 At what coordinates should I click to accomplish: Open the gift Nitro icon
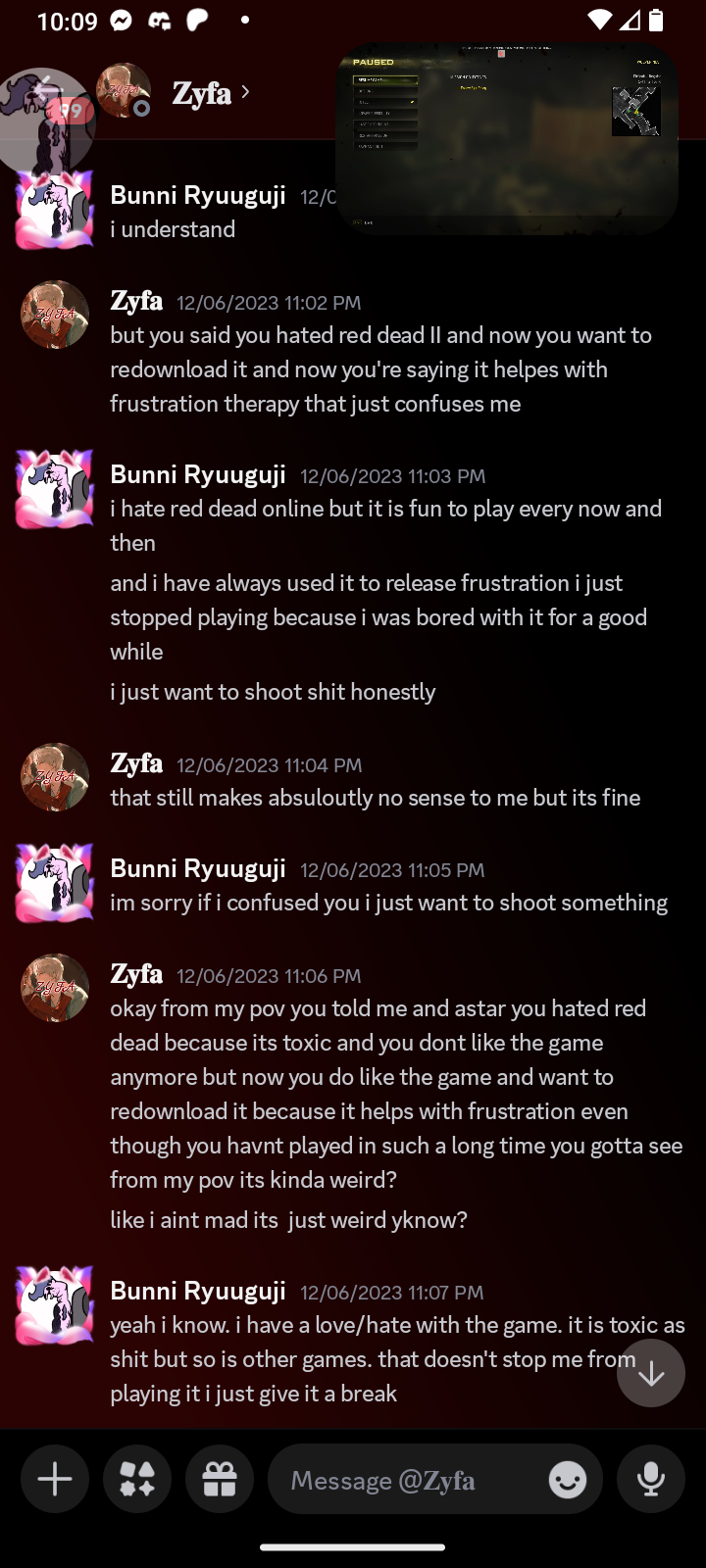[x=220, y=1479]
